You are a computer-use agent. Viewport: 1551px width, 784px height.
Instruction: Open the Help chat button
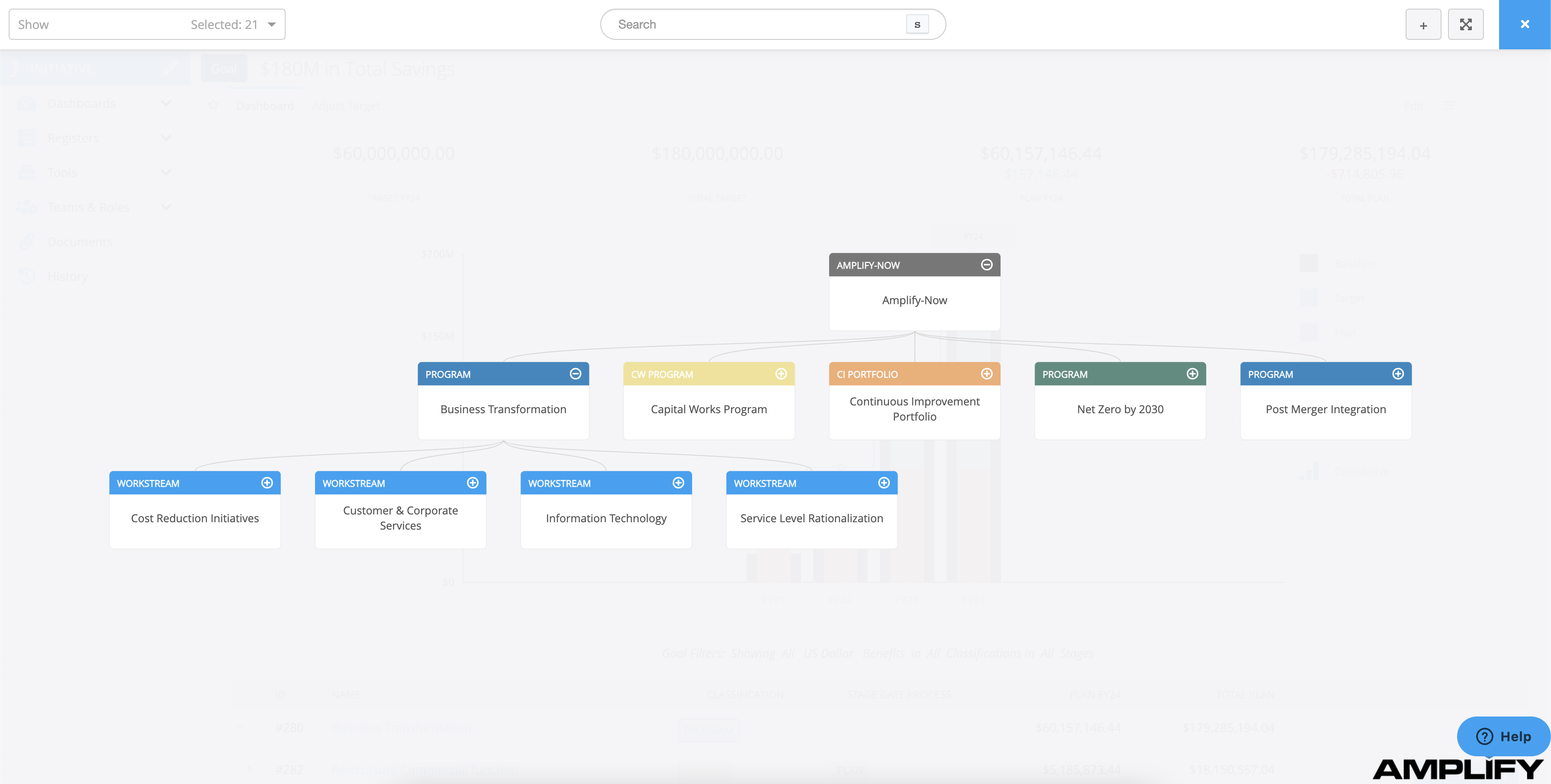click(1503, 736)
